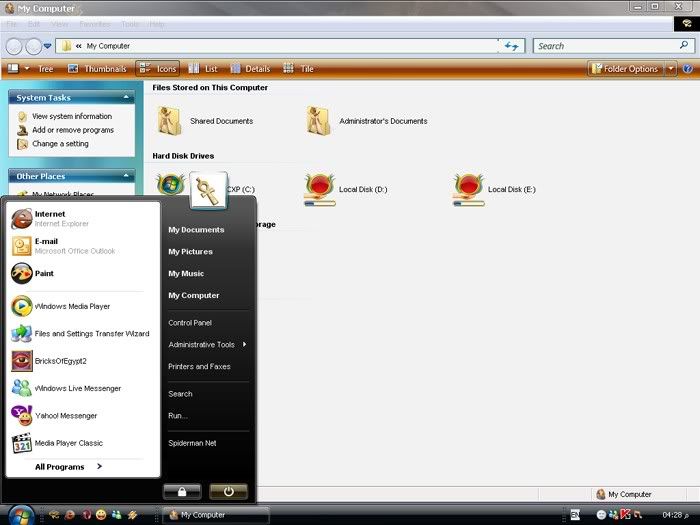Click inside the Search input field
Viewport: 700px width, 525px height.
coord(606,46)
